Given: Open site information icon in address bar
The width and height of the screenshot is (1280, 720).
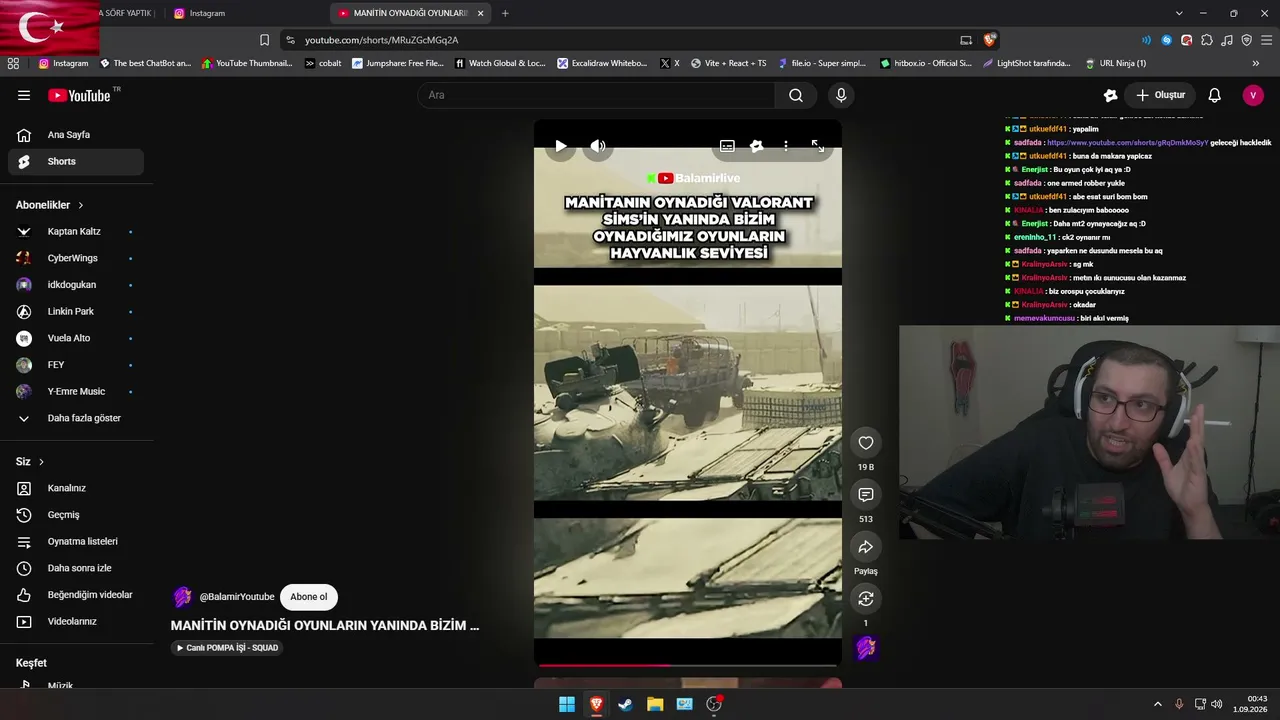Looking at the screenshot, I should click(290, 40).
